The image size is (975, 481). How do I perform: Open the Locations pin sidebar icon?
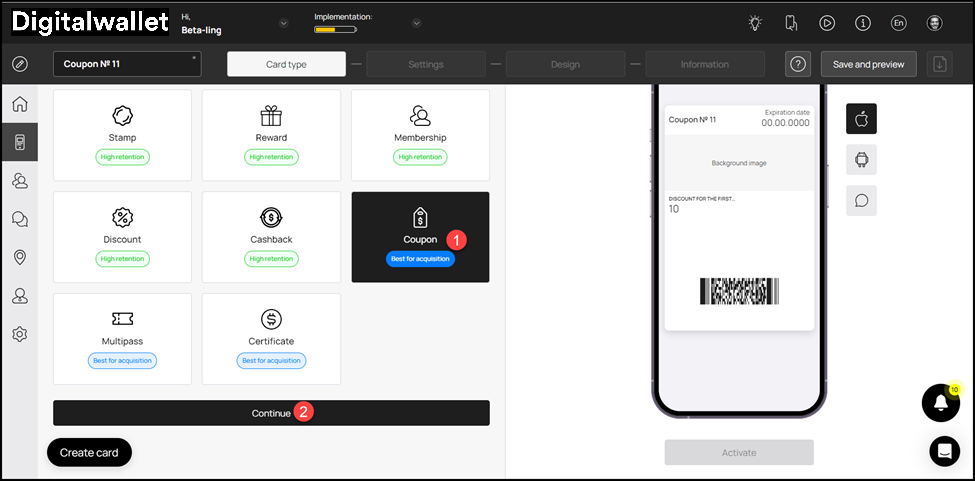[x=20, y=257]
